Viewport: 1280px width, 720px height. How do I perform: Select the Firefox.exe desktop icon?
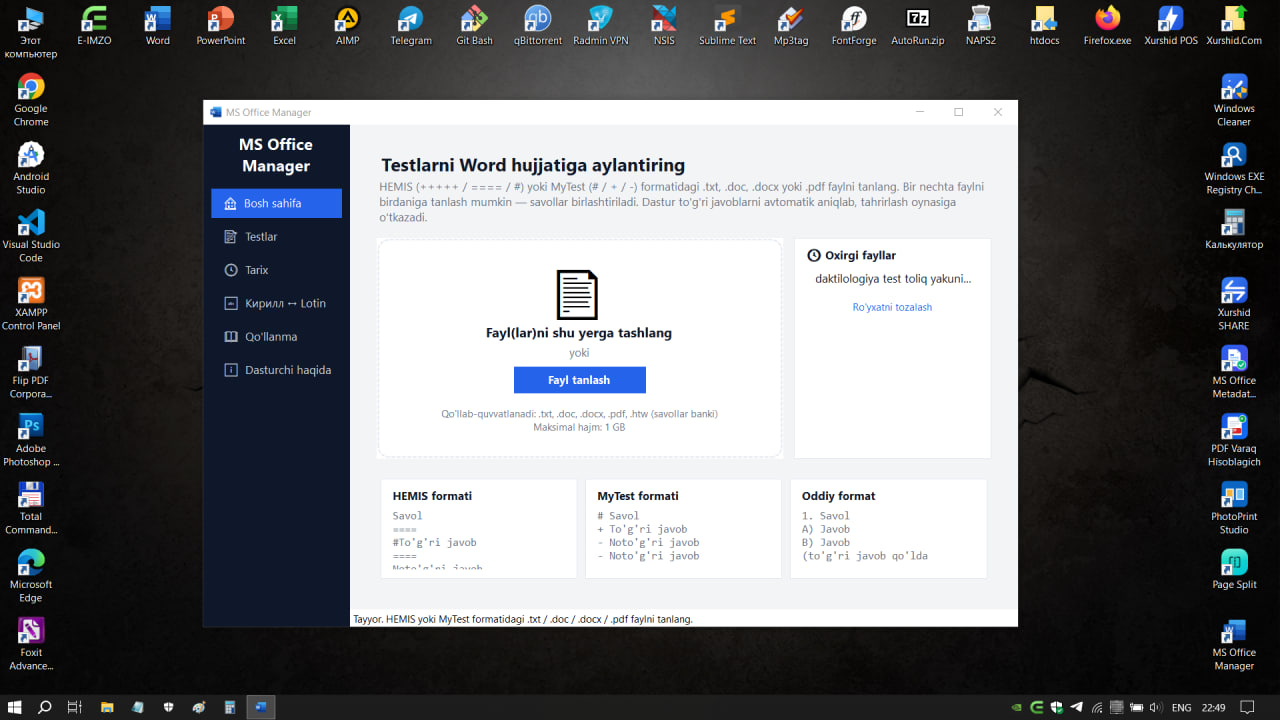point(1107,27)
